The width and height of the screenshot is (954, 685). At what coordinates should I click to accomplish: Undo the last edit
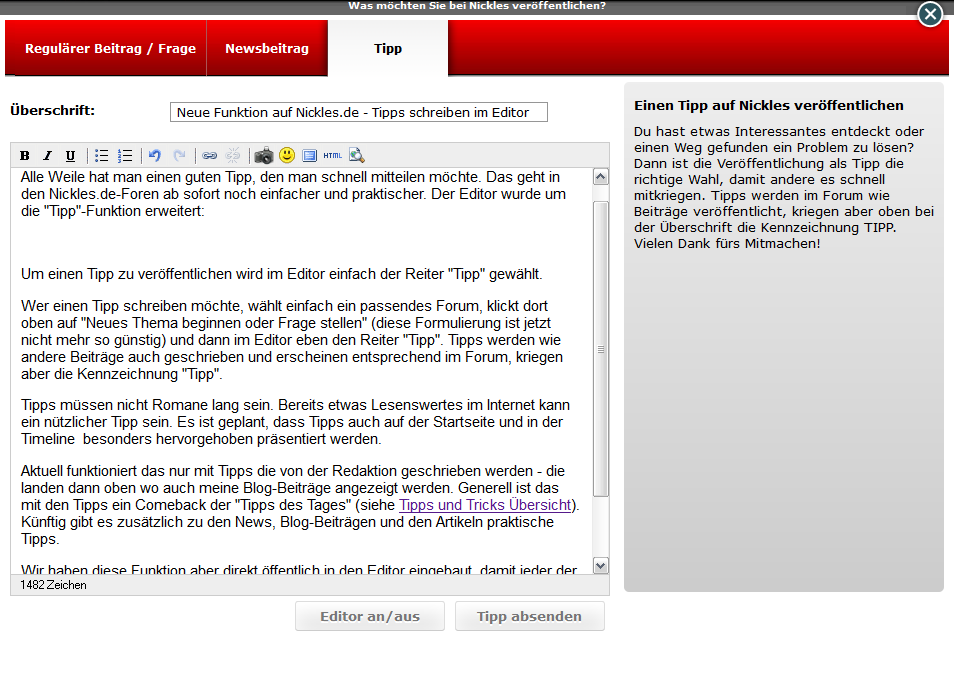[155, 156]
